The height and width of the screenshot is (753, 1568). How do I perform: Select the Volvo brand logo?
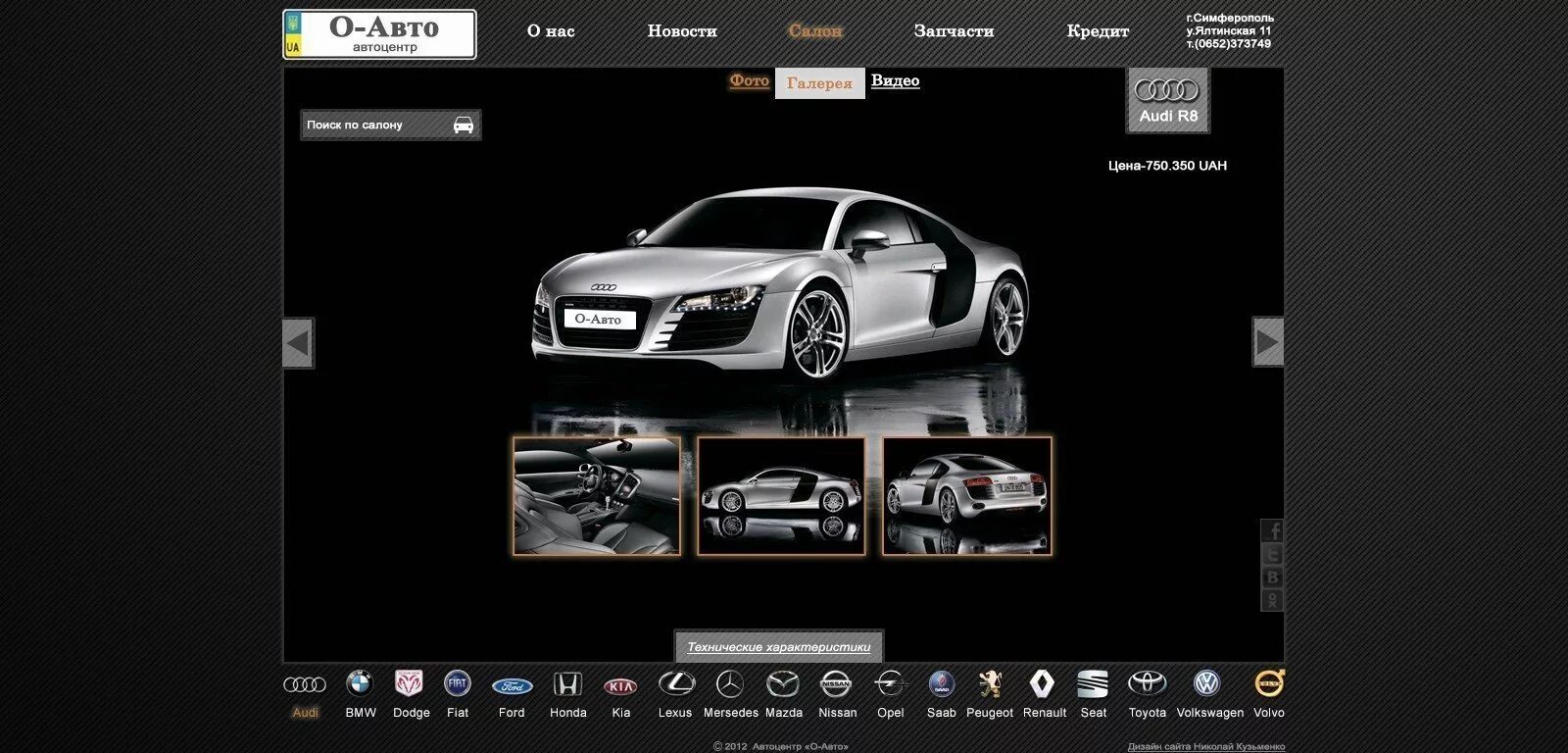[1269, 682]
